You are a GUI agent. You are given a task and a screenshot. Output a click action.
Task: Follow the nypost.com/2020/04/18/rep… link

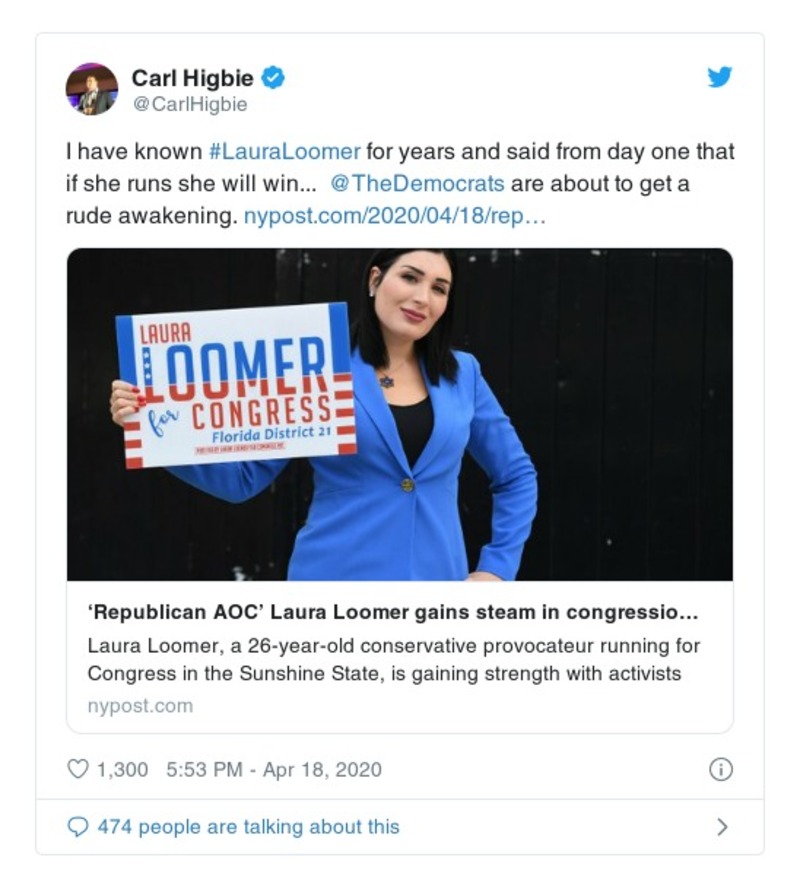click(395, 216)
